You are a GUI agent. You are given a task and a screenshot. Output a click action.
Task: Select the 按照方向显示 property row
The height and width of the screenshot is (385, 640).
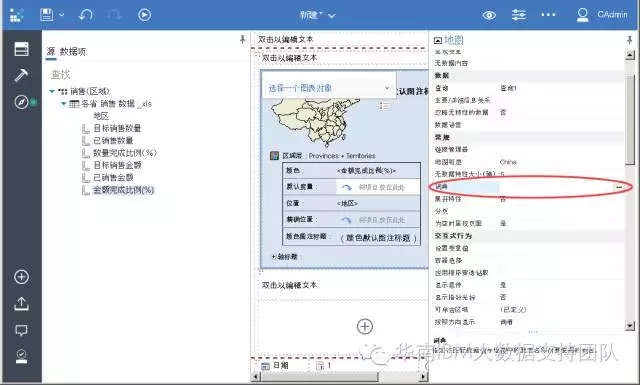(529, 322)
